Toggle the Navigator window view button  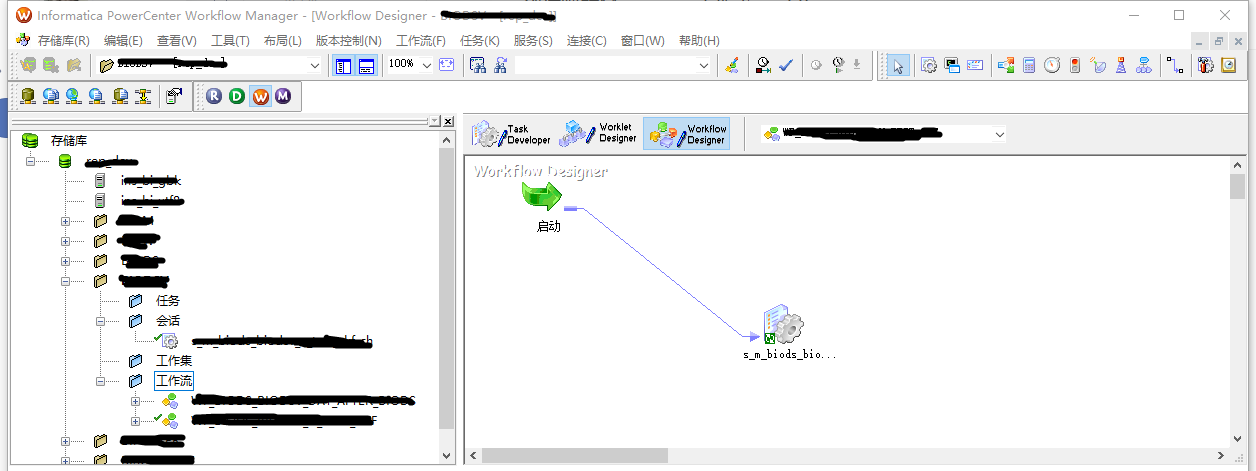point(343,65)
